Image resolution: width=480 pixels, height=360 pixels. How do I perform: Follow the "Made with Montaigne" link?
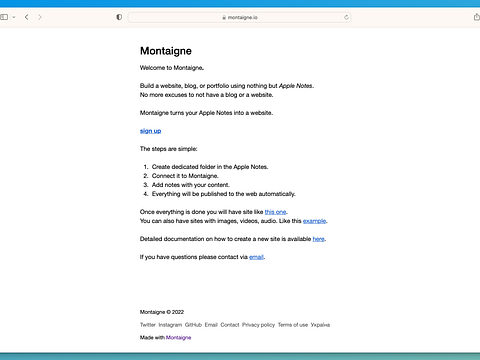(x=178, y=337)
